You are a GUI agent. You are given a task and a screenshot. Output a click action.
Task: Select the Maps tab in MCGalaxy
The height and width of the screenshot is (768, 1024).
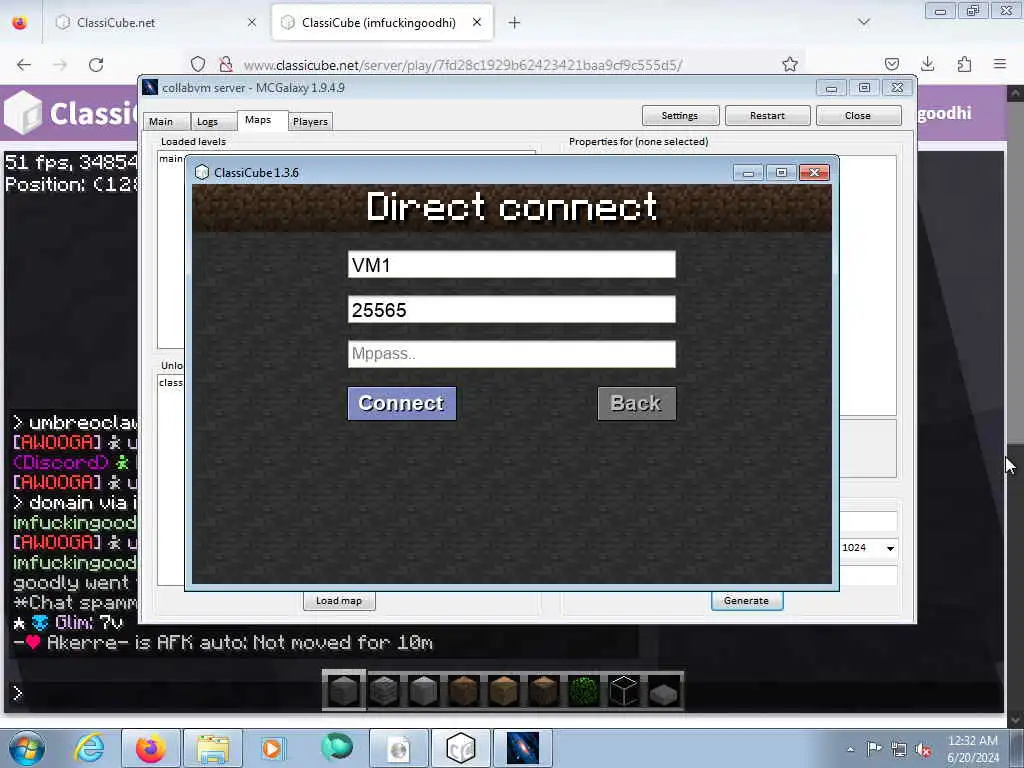258,120
